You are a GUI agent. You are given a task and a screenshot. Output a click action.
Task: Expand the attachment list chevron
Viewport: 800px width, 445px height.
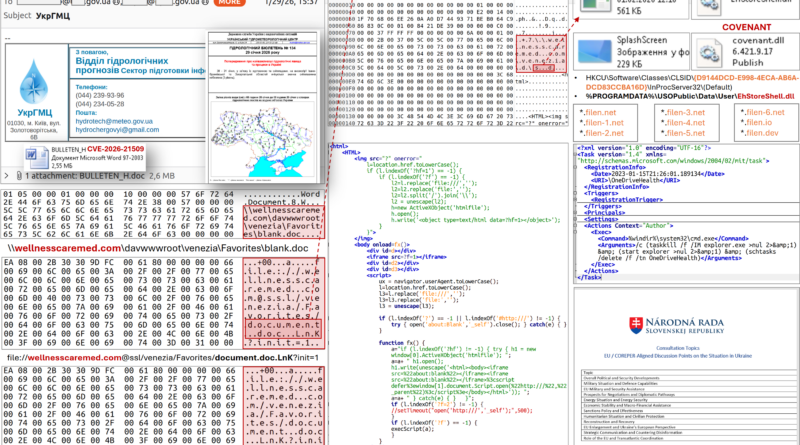click(5, 175)
